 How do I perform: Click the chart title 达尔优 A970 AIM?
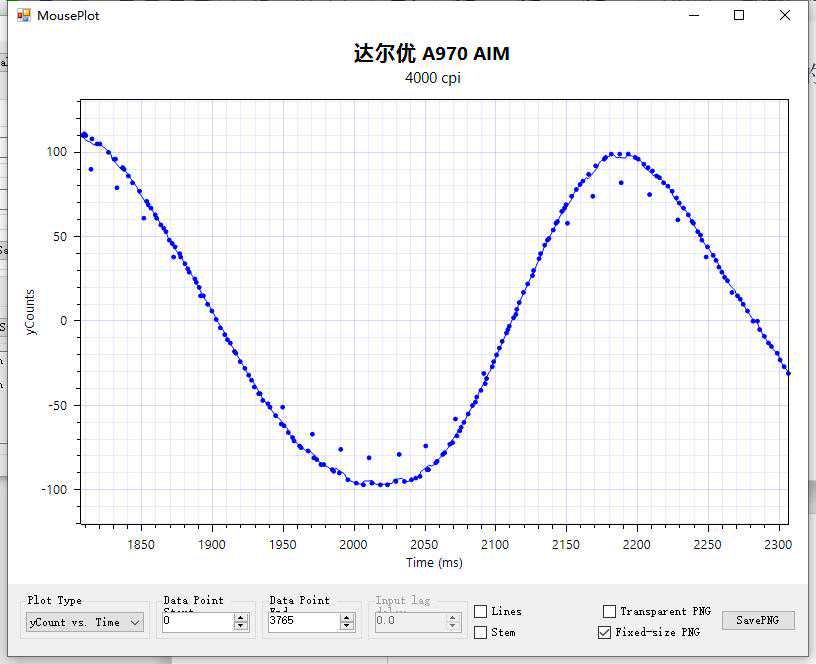pos(431,54)
